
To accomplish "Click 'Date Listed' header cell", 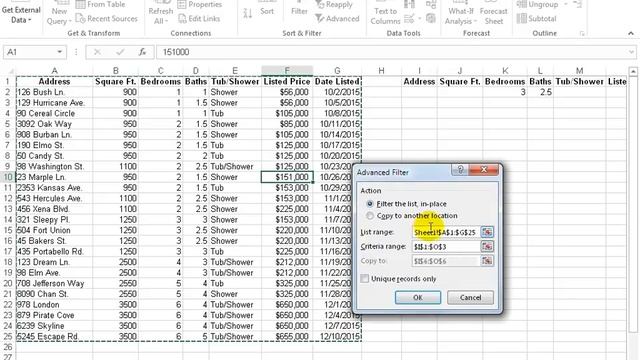I will click(337, 82).
